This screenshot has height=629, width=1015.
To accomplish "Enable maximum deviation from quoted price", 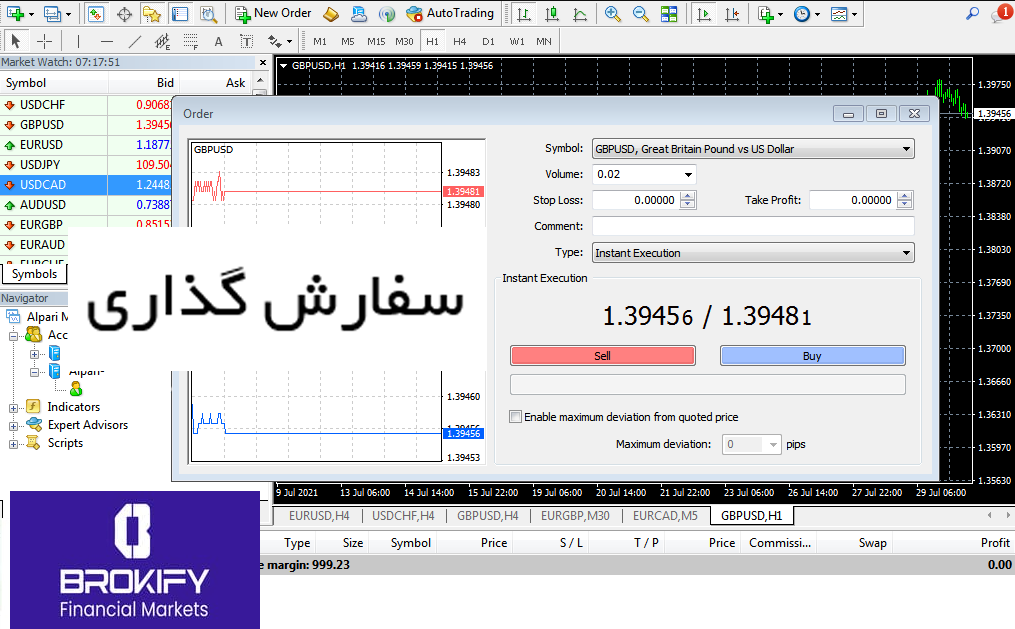I will pyautogui.click(x=516, y=417).
